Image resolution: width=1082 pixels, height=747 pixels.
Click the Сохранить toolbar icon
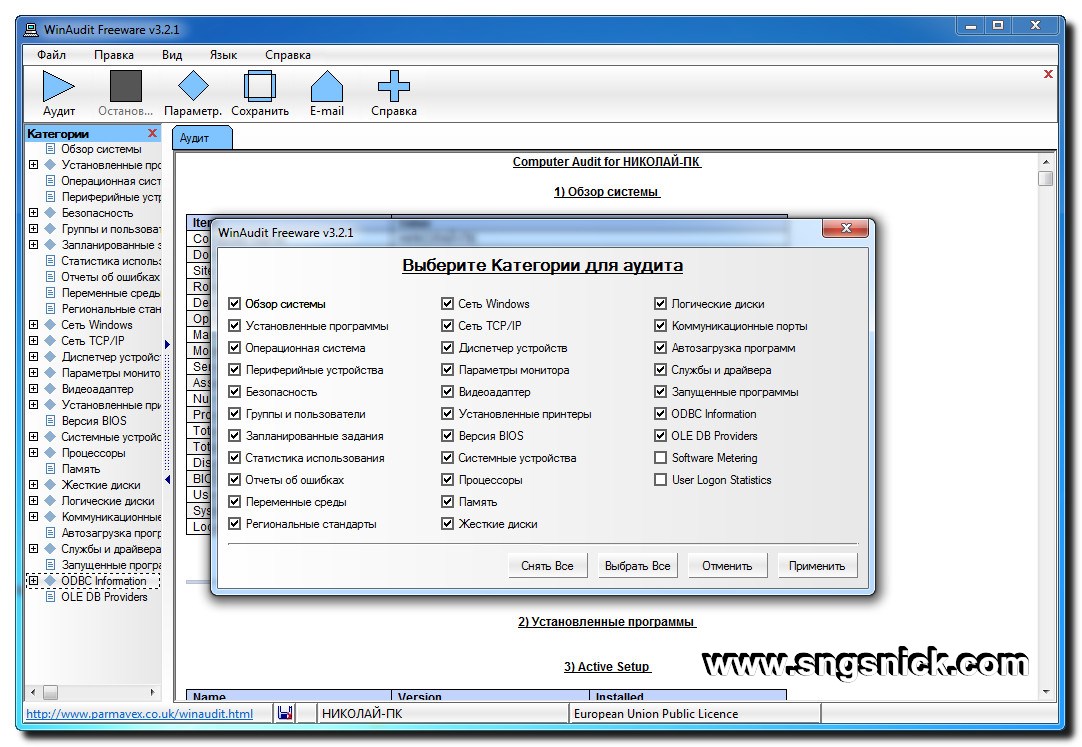coord(260,86)
